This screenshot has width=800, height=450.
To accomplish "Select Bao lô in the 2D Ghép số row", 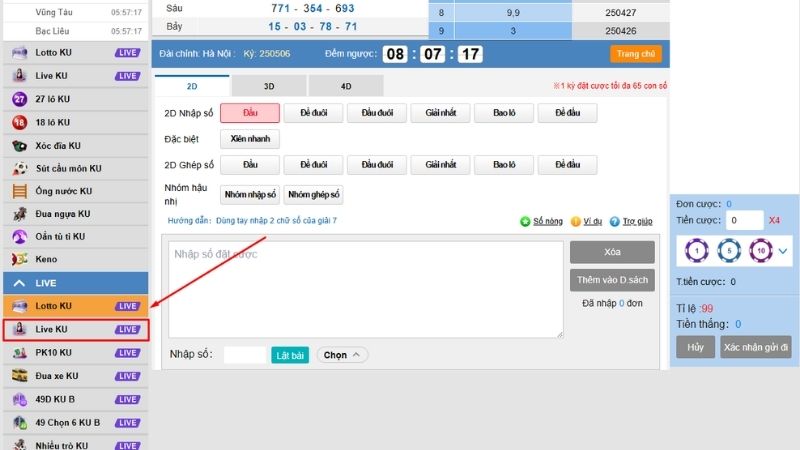I will coord(504,165).
